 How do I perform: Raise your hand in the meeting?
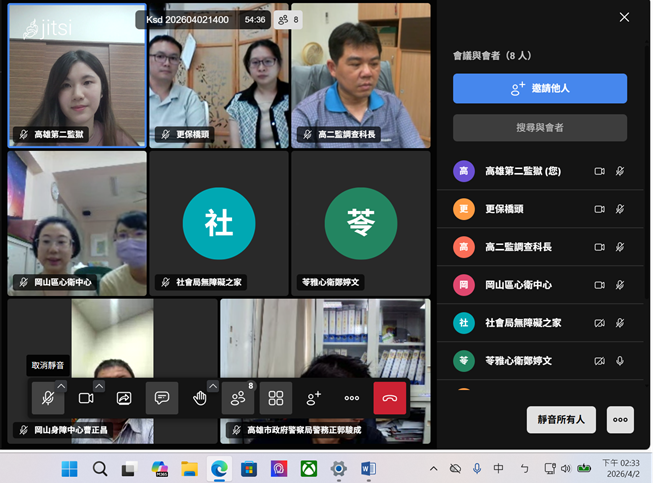(x=199, y=398)
